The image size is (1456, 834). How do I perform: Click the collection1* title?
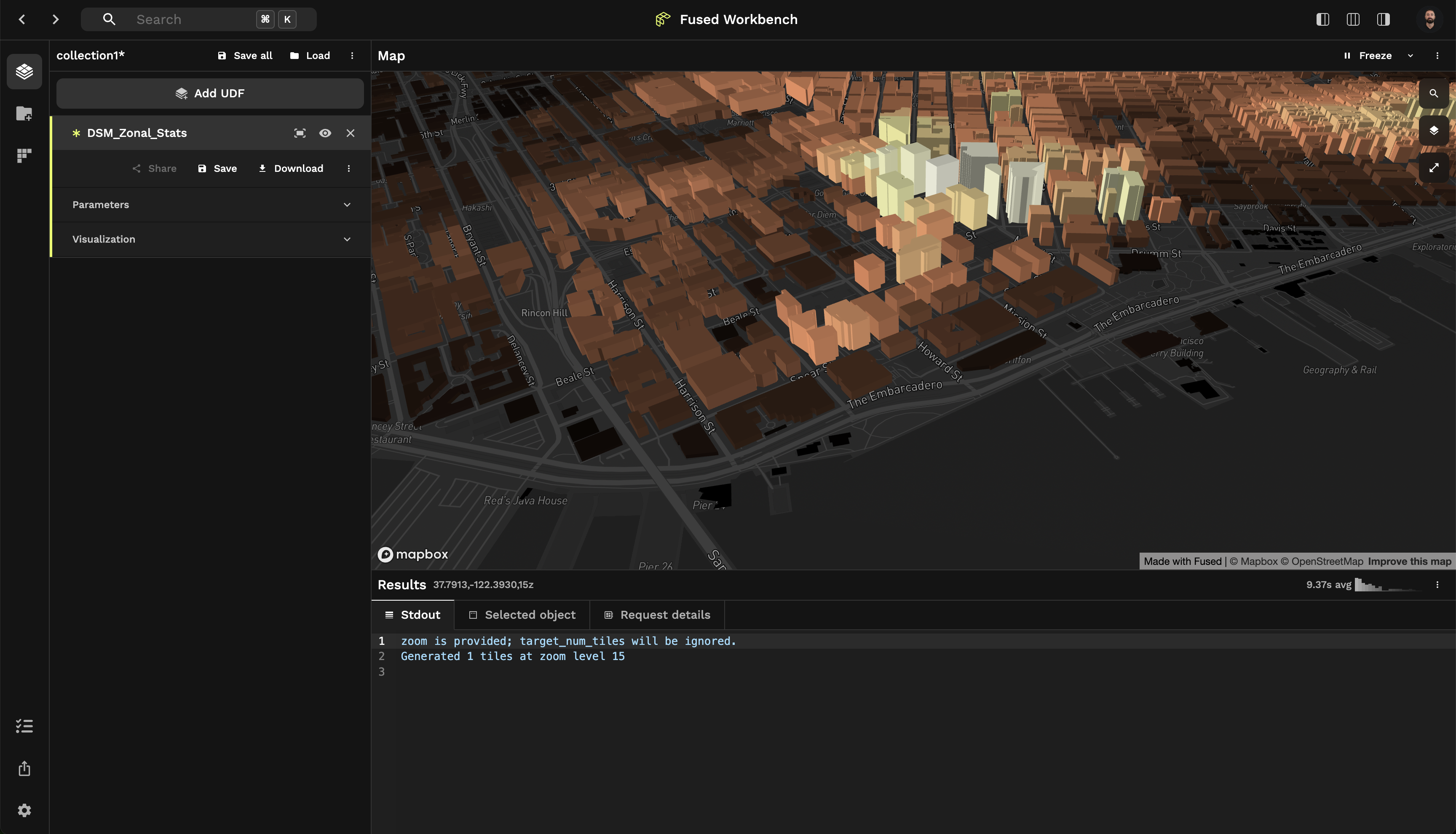(x=91, y=56)
